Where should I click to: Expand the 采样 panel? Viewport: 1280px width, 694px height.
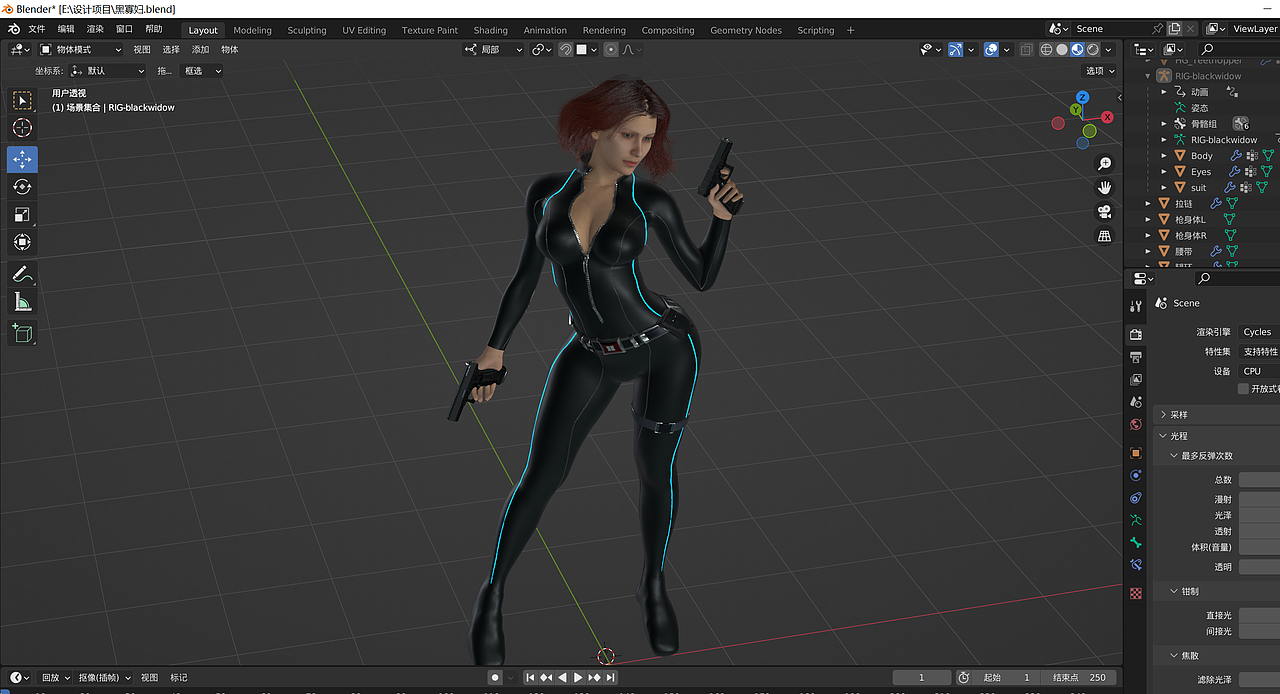(1216, 415)
